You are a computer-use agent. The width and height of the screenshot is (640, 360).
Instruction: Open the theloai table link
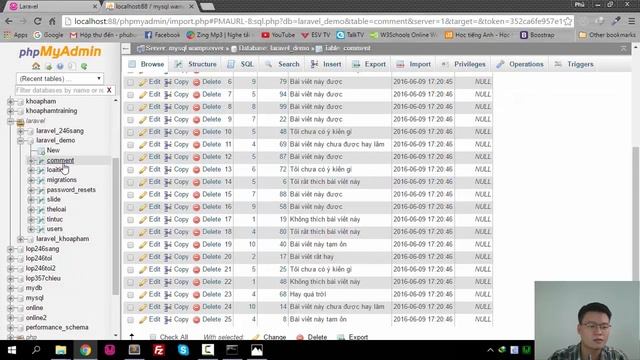tap(56, 209)
